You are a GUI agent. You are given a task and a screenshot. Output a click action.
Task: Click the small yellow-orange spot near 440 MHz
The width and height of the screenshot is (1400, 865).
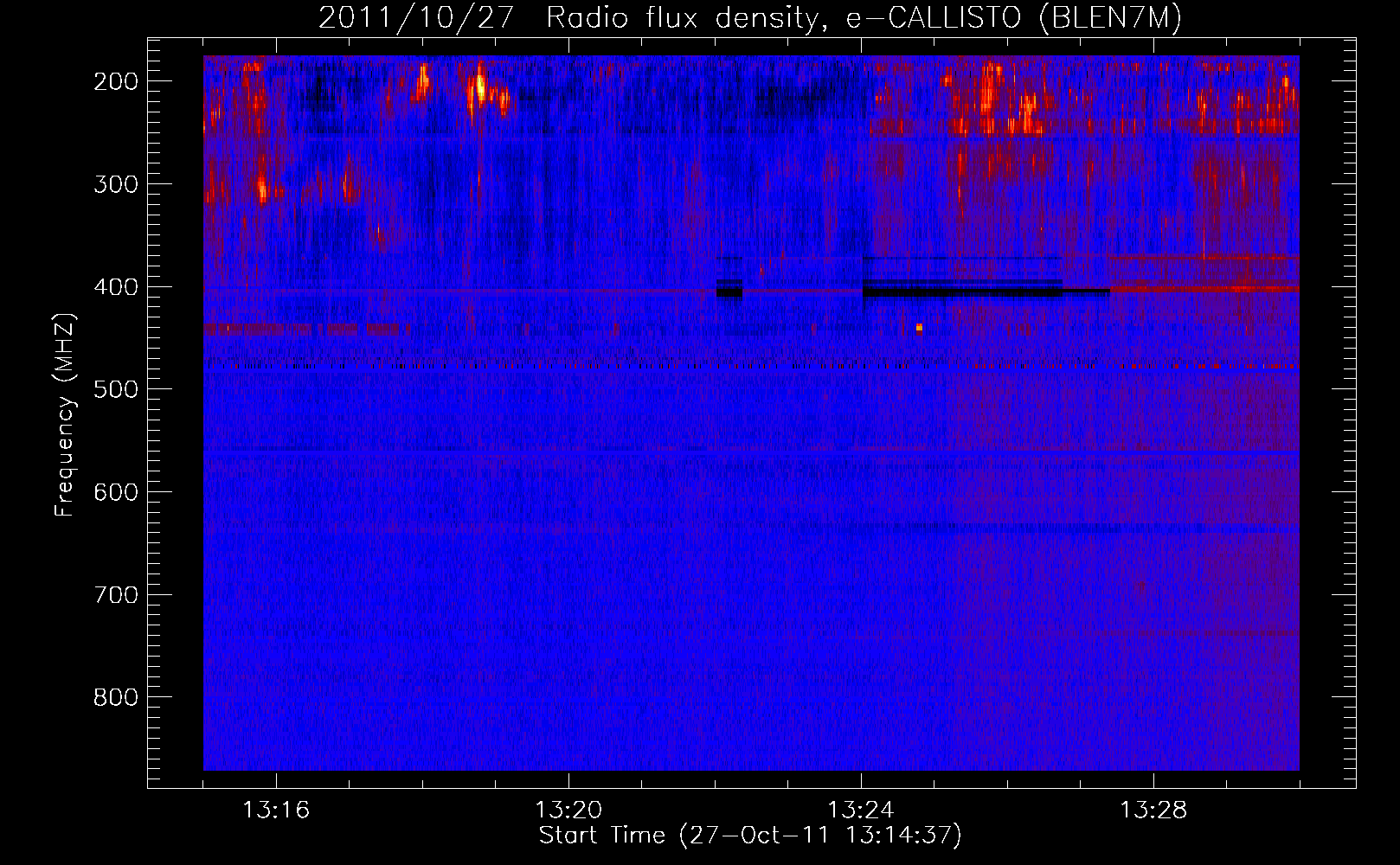point(919,328)
